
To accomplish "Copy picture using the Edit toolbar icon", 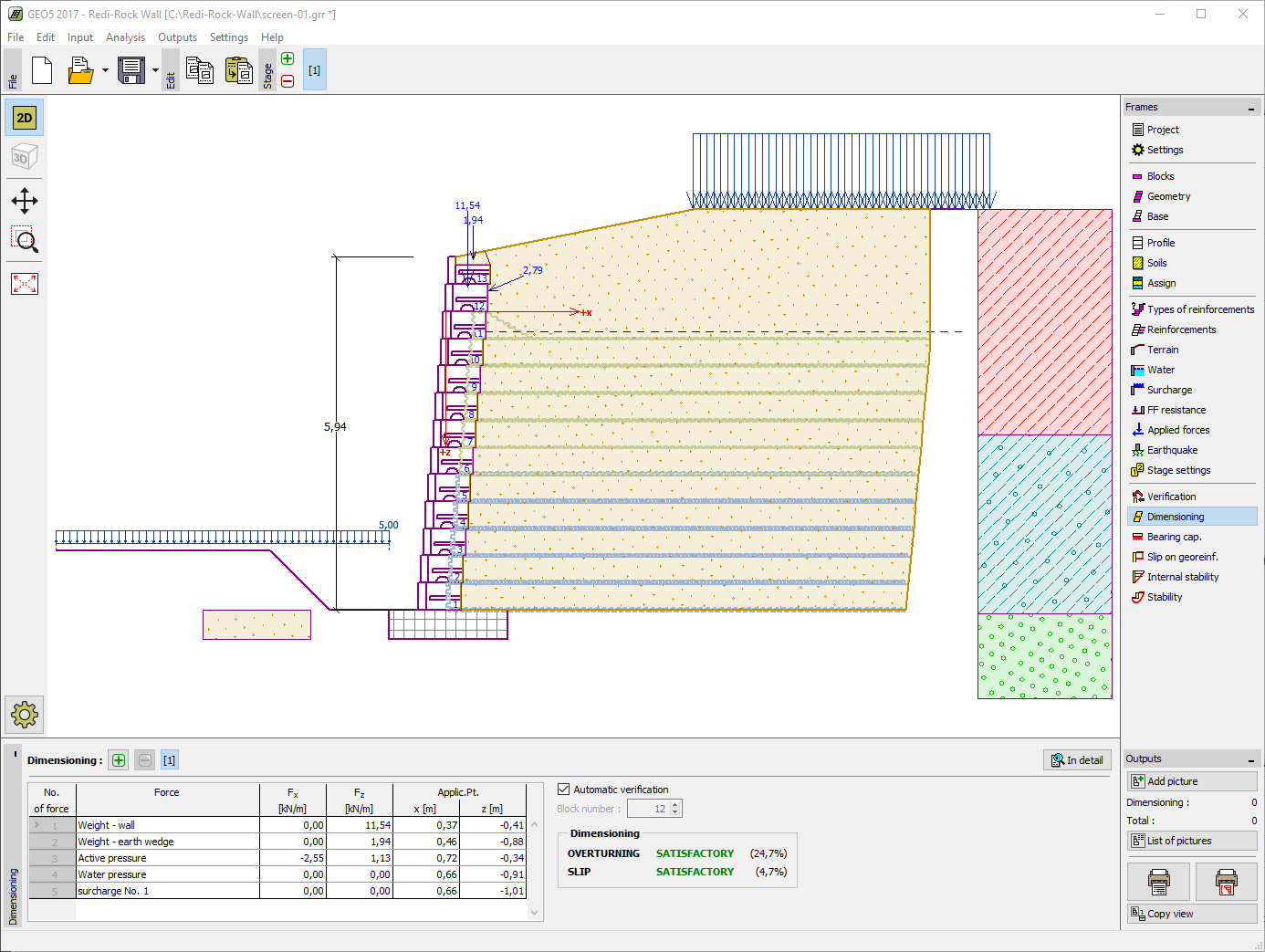I will tap(200, 70).
